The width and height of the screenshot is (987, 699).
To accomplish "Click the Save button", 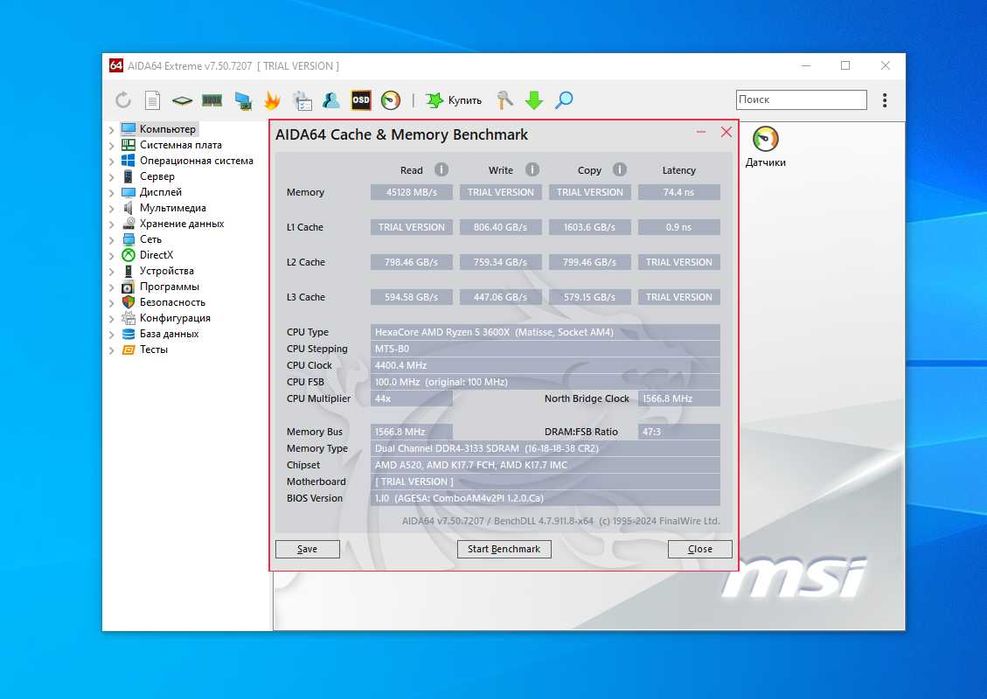I will pos(307,549).
